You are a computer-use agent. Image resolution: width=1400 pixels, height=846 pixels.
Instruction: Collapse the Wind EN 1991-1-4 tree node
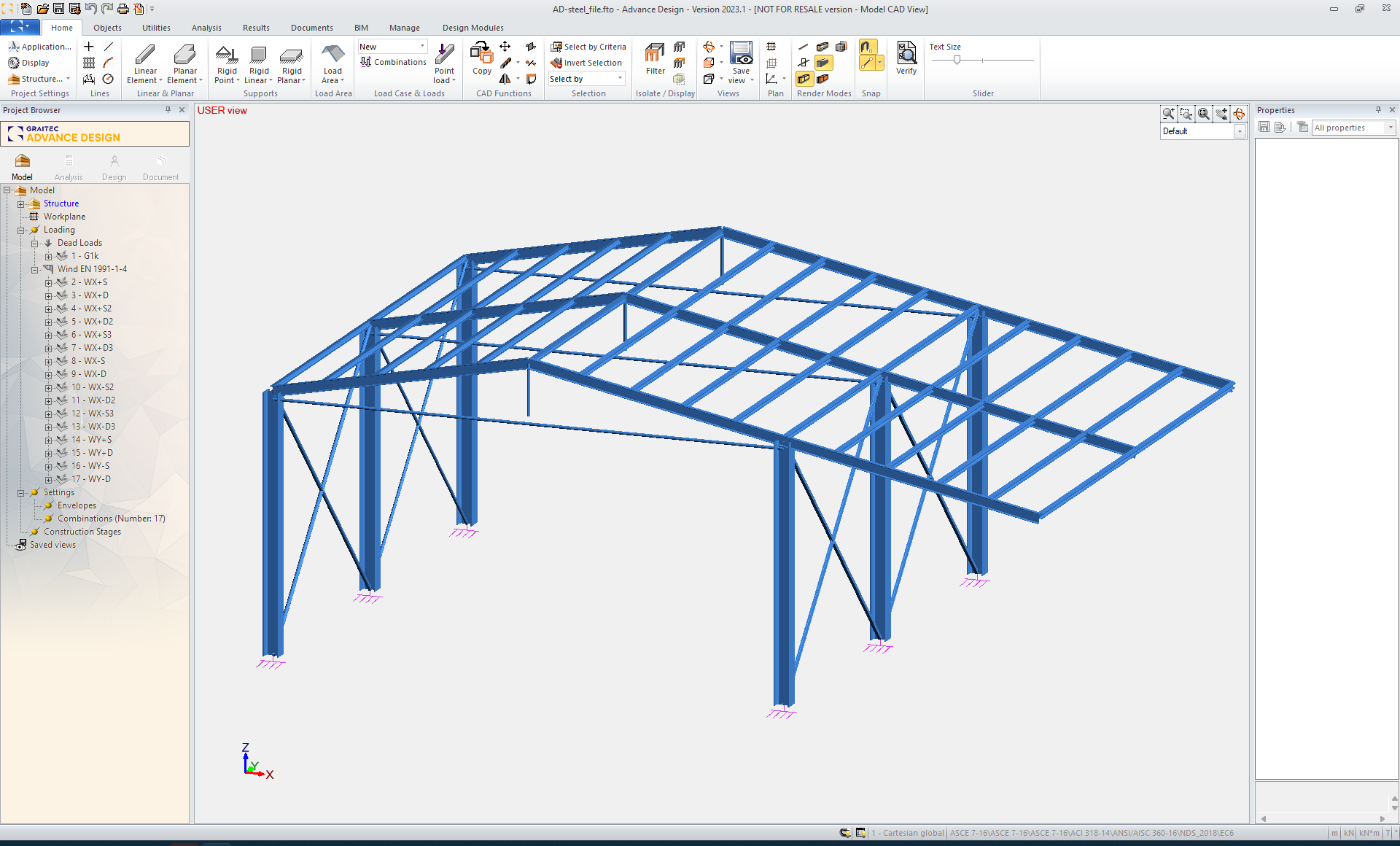pyautogui.click(x=34, y=270)
